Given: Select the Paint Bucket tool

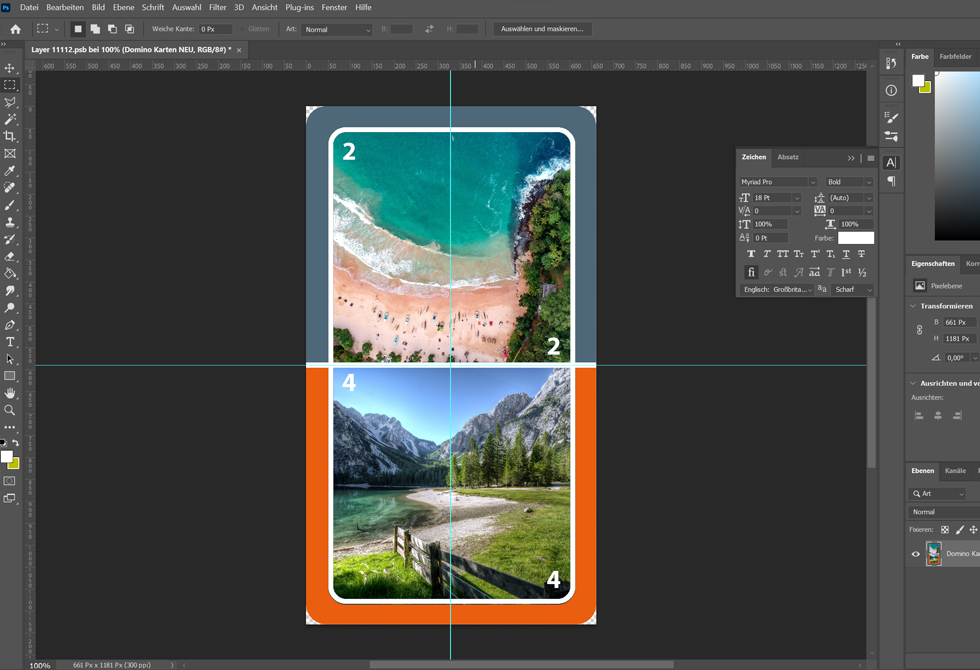Looking at the screenshot, I should click(x=10, y=273).
